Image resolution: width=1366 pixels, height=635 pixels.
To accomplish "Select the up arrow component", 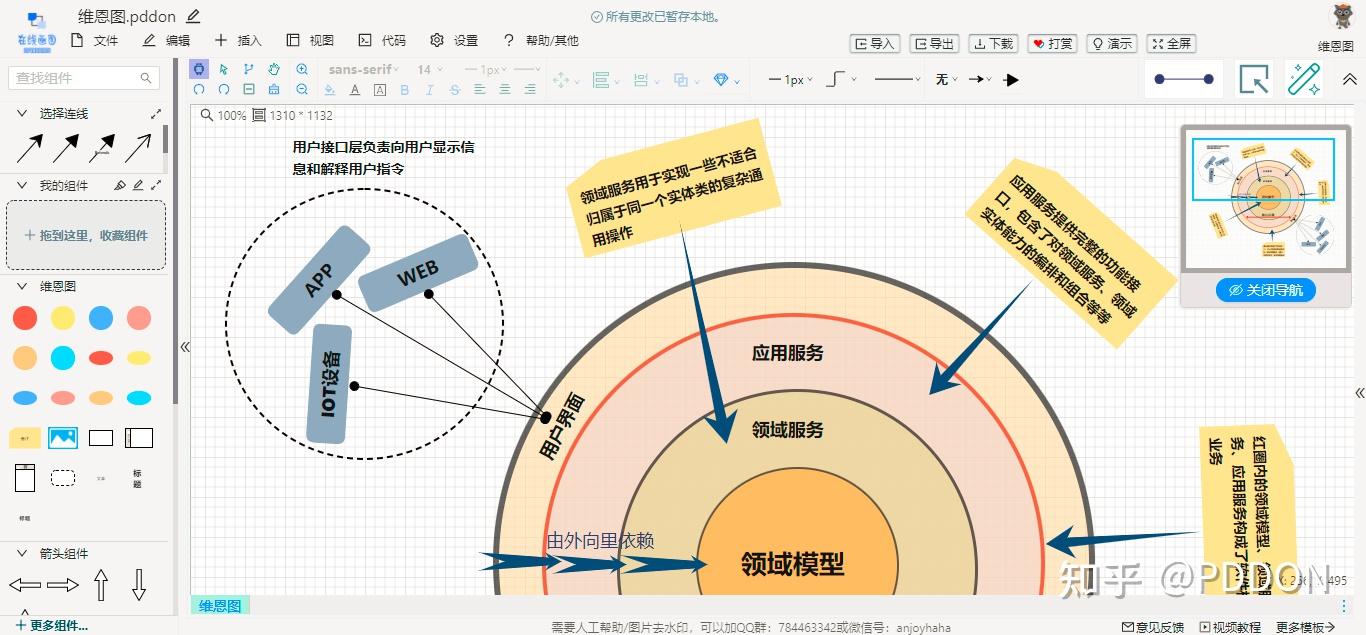I will pos(101,585).
